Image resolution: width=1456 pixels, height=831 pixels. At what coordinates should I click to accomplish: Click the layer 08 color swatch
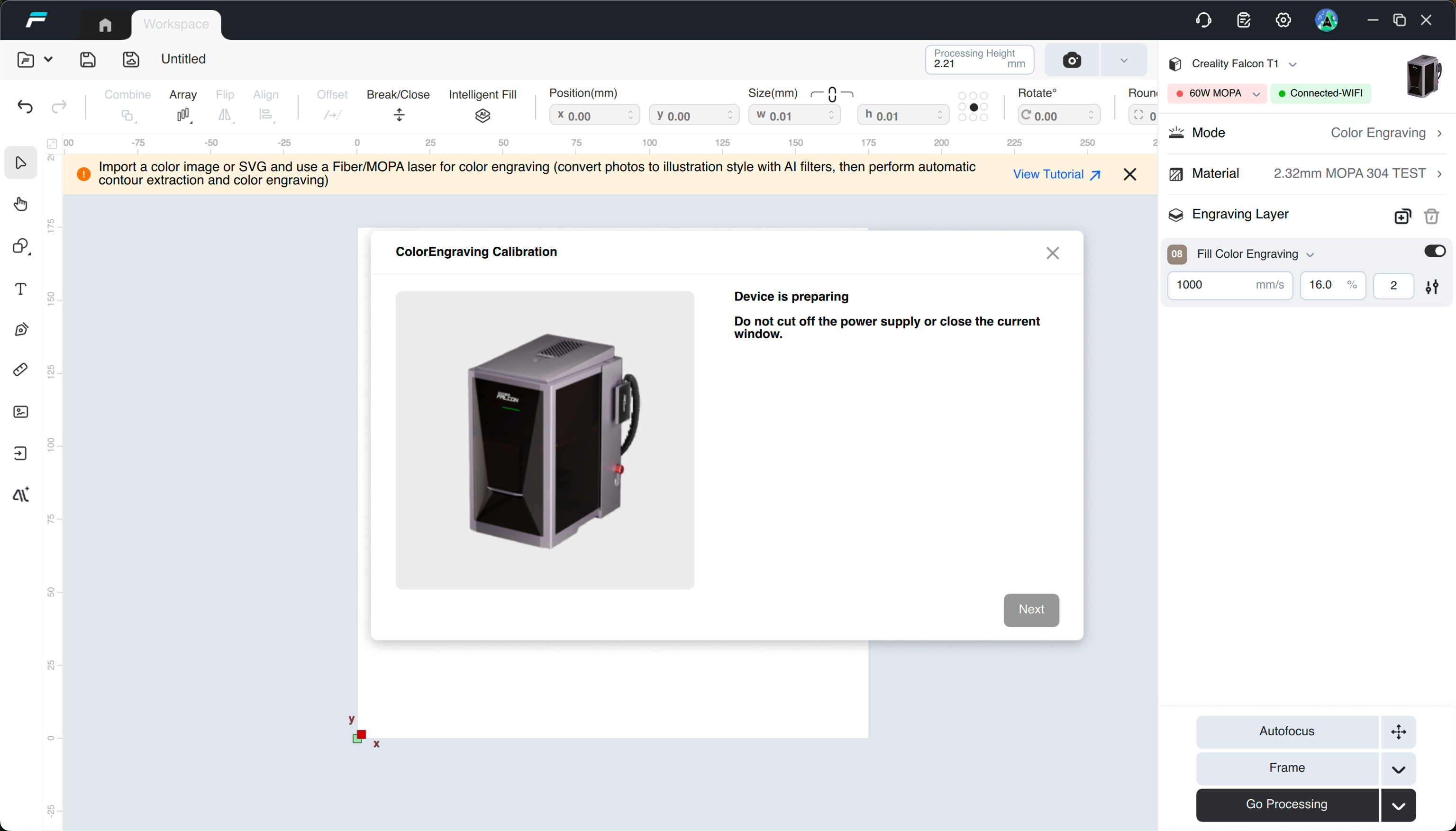(1177, 254)
